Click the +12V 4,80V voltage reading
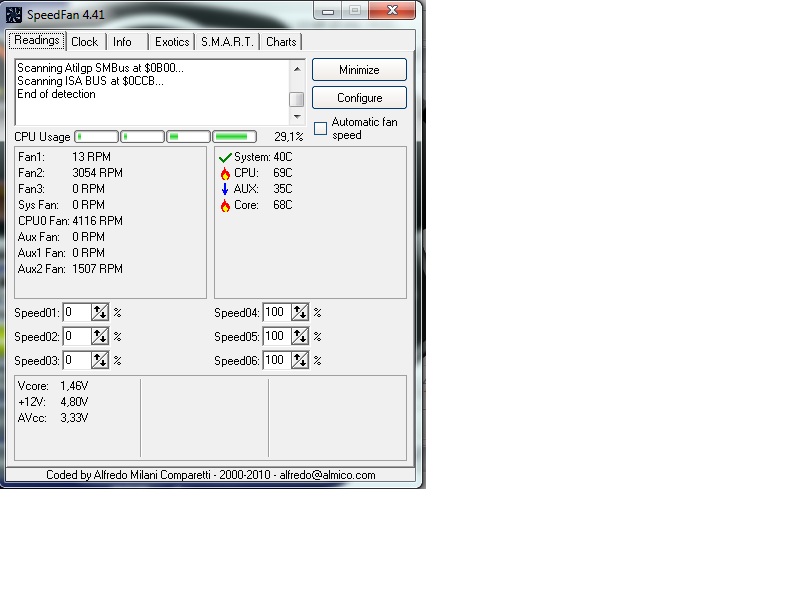 [53, 402]
